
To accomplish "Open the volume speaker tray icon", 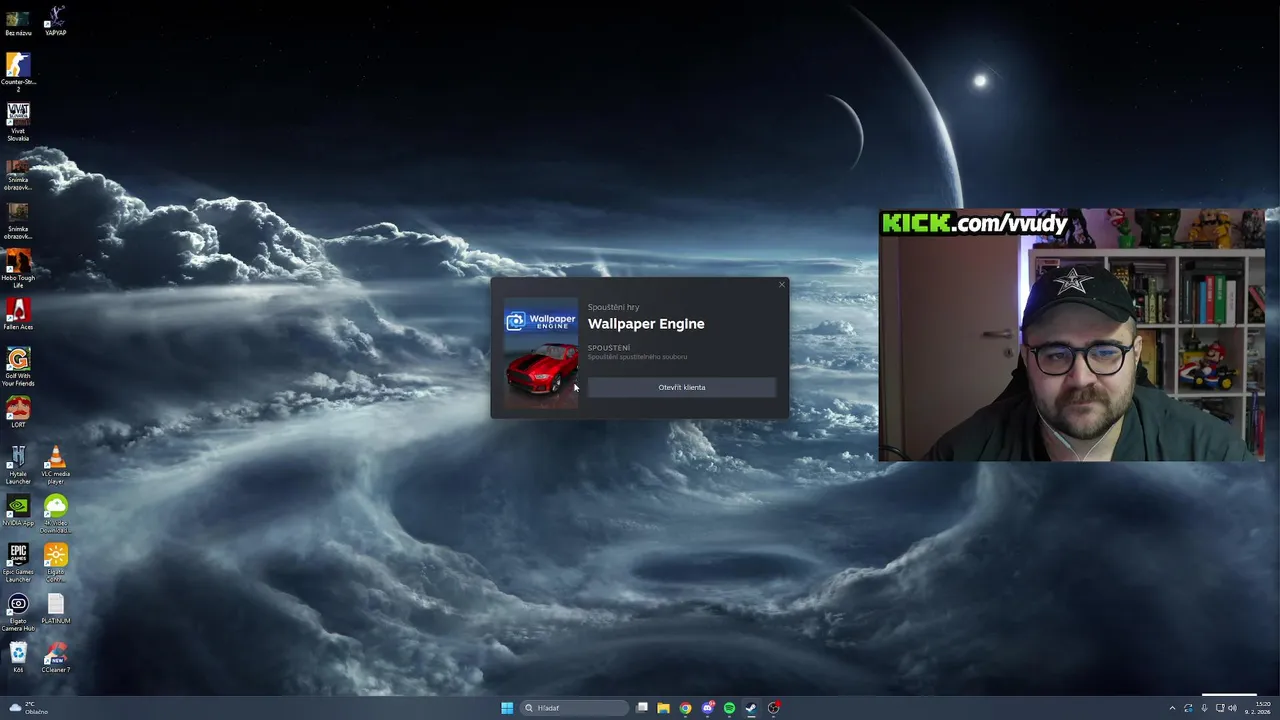I will click(x=1232, y=708).
